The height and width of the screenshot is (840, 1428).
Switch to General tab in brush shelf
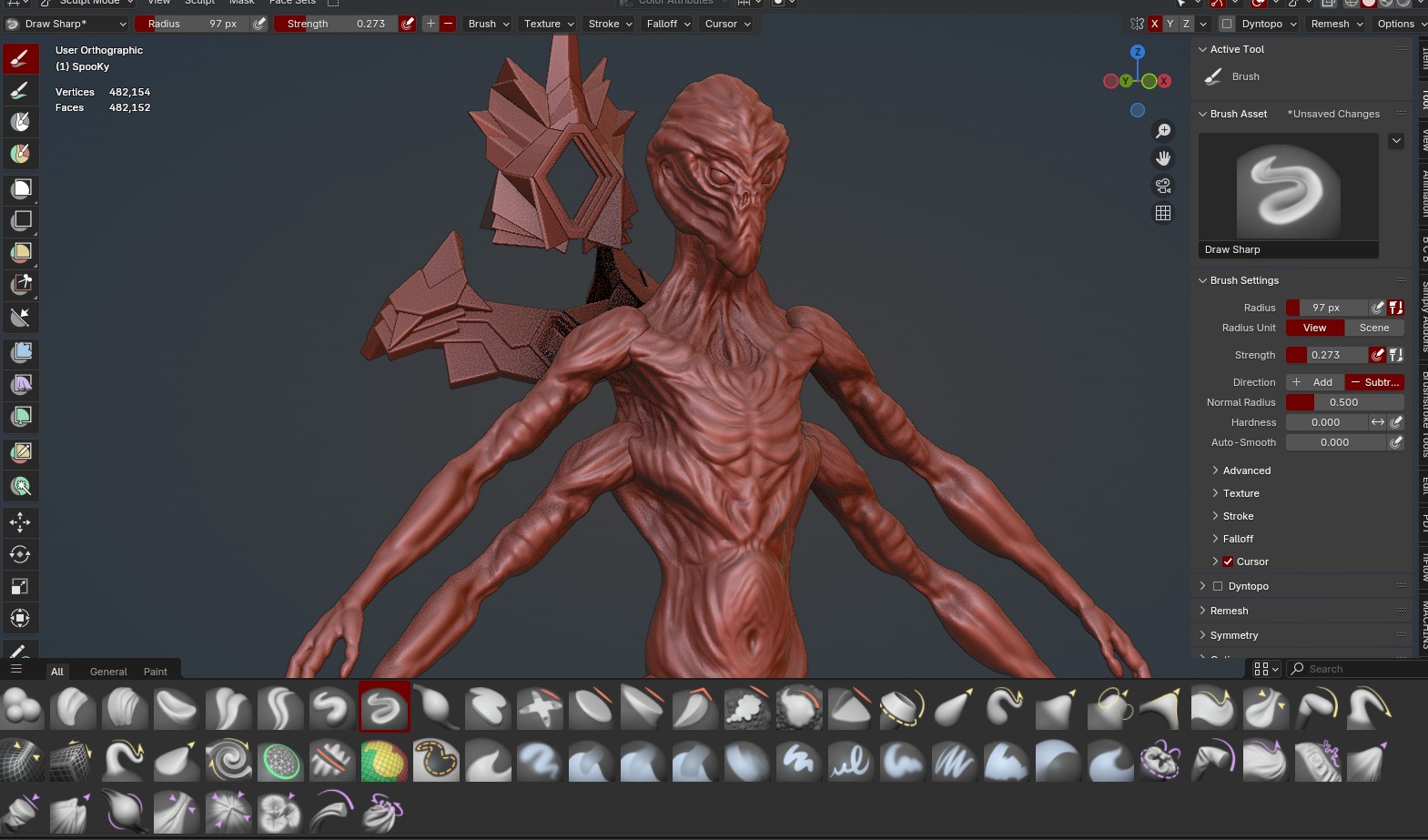pyautogui.click(x=108, y=672)
